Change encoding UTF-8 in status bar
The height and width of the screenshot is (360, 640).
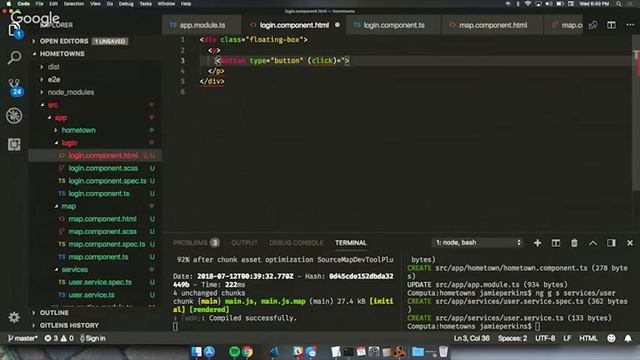(x=545, y=338)
